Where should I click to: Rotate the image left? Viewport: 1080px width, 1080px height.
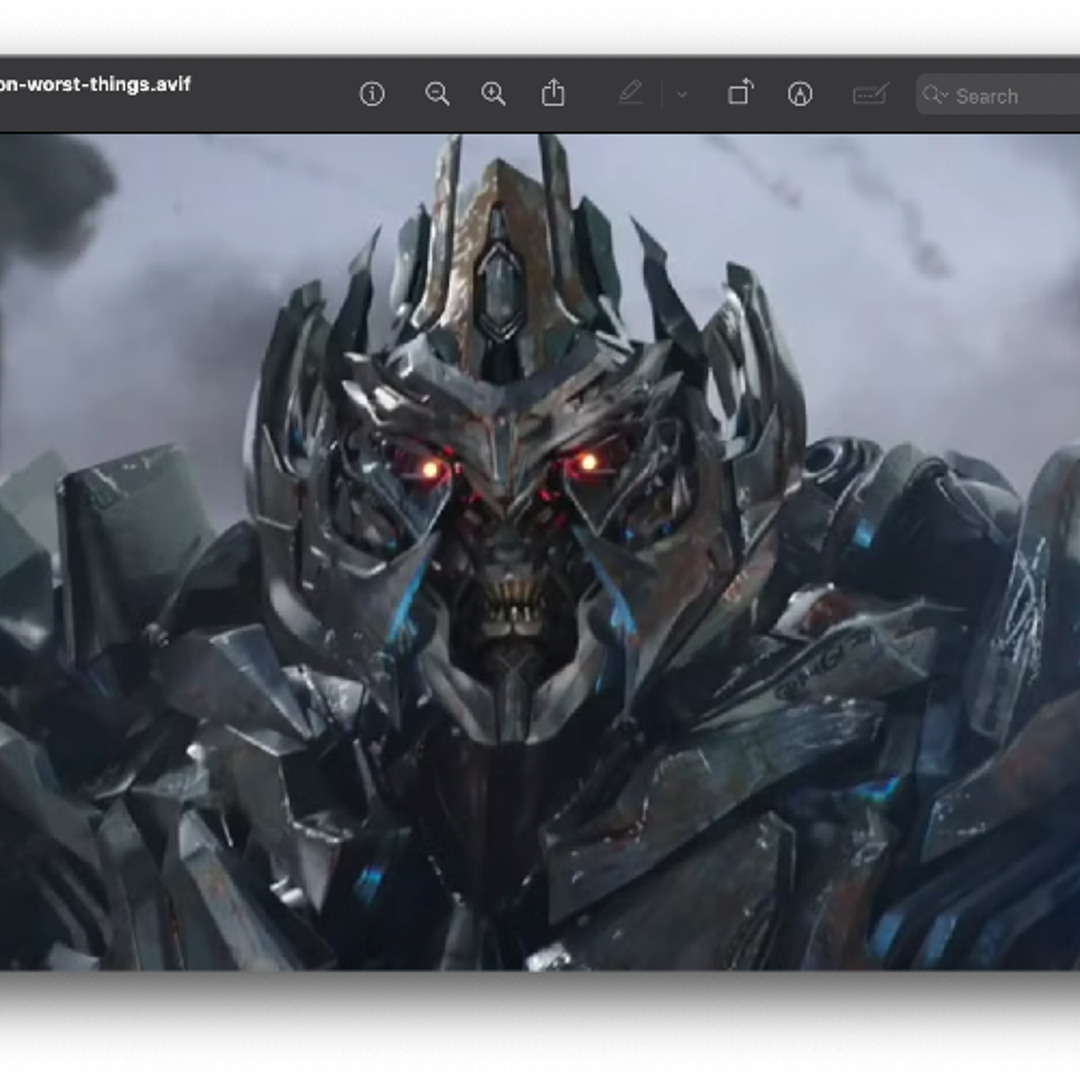point(740,94)
